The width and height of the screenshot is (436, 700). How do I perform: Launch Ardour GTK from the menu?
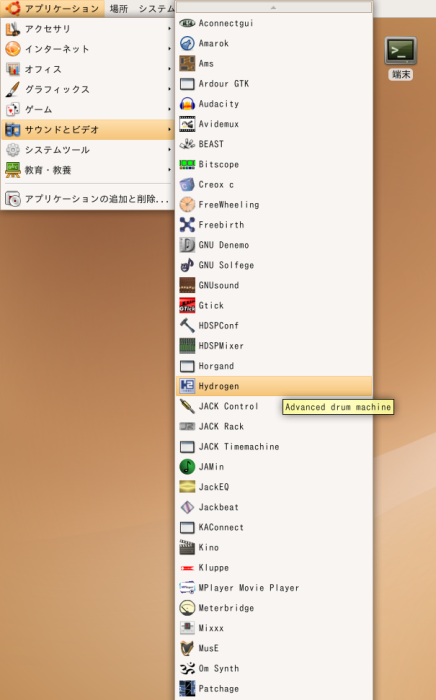tap(274, 83)
